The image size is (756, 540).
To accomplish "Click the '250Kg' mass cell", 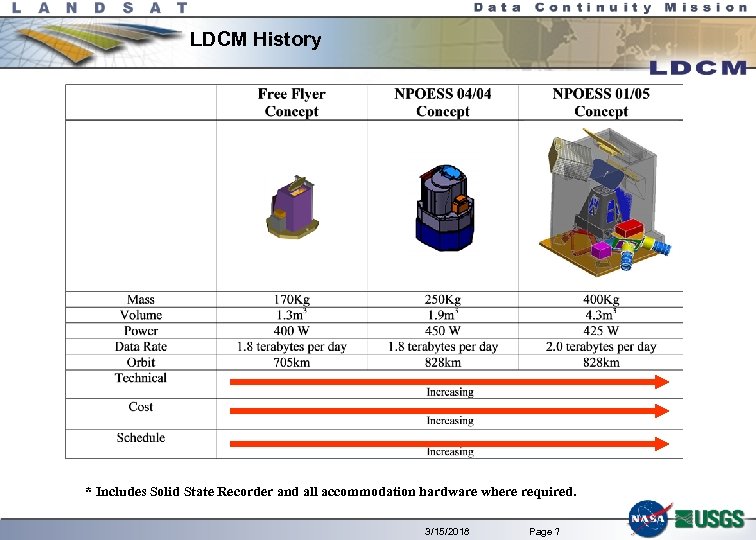I will [443, 299].
